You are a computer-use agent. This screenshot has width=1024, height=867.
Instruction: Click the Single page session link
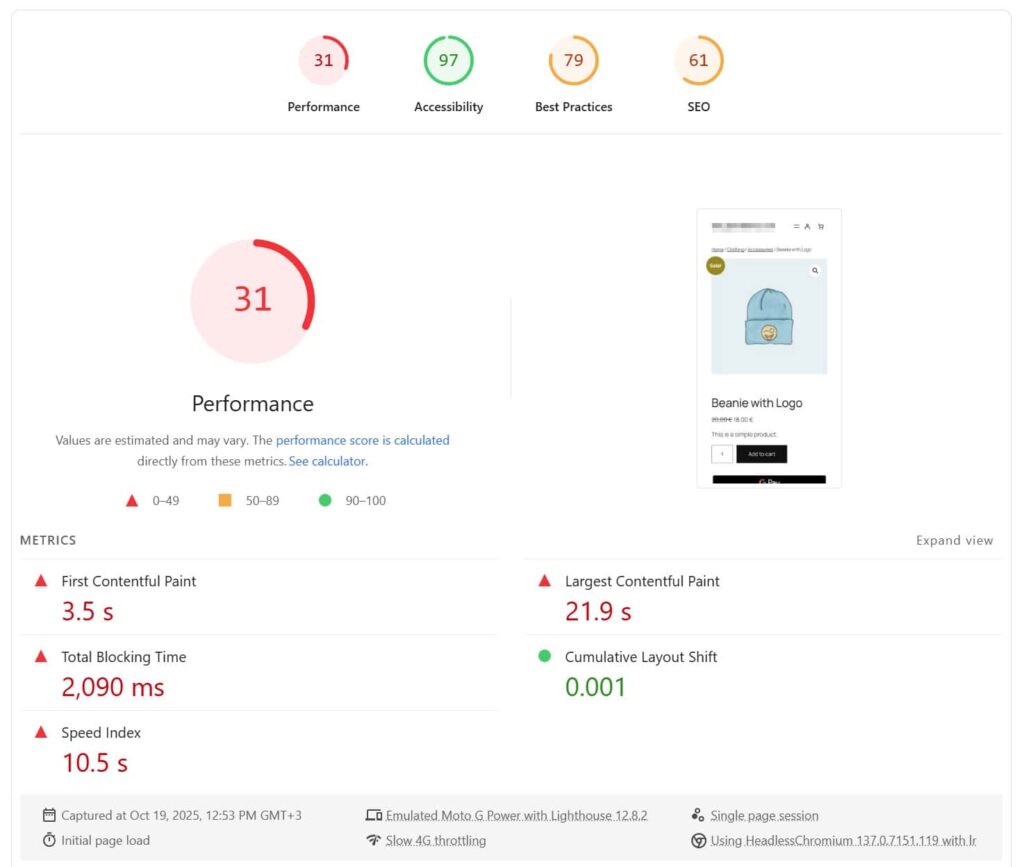click(764, 815)
